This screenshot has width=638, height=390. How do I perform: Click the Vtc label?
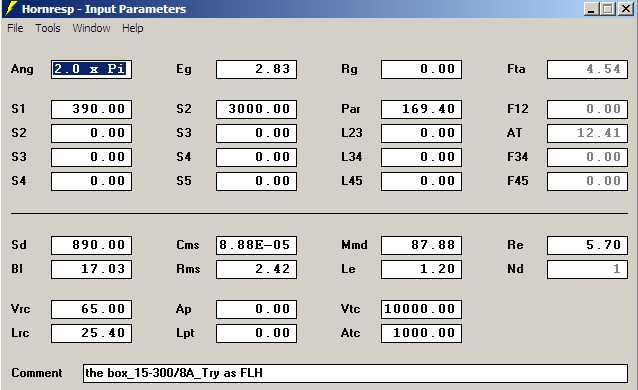[350, 309]
